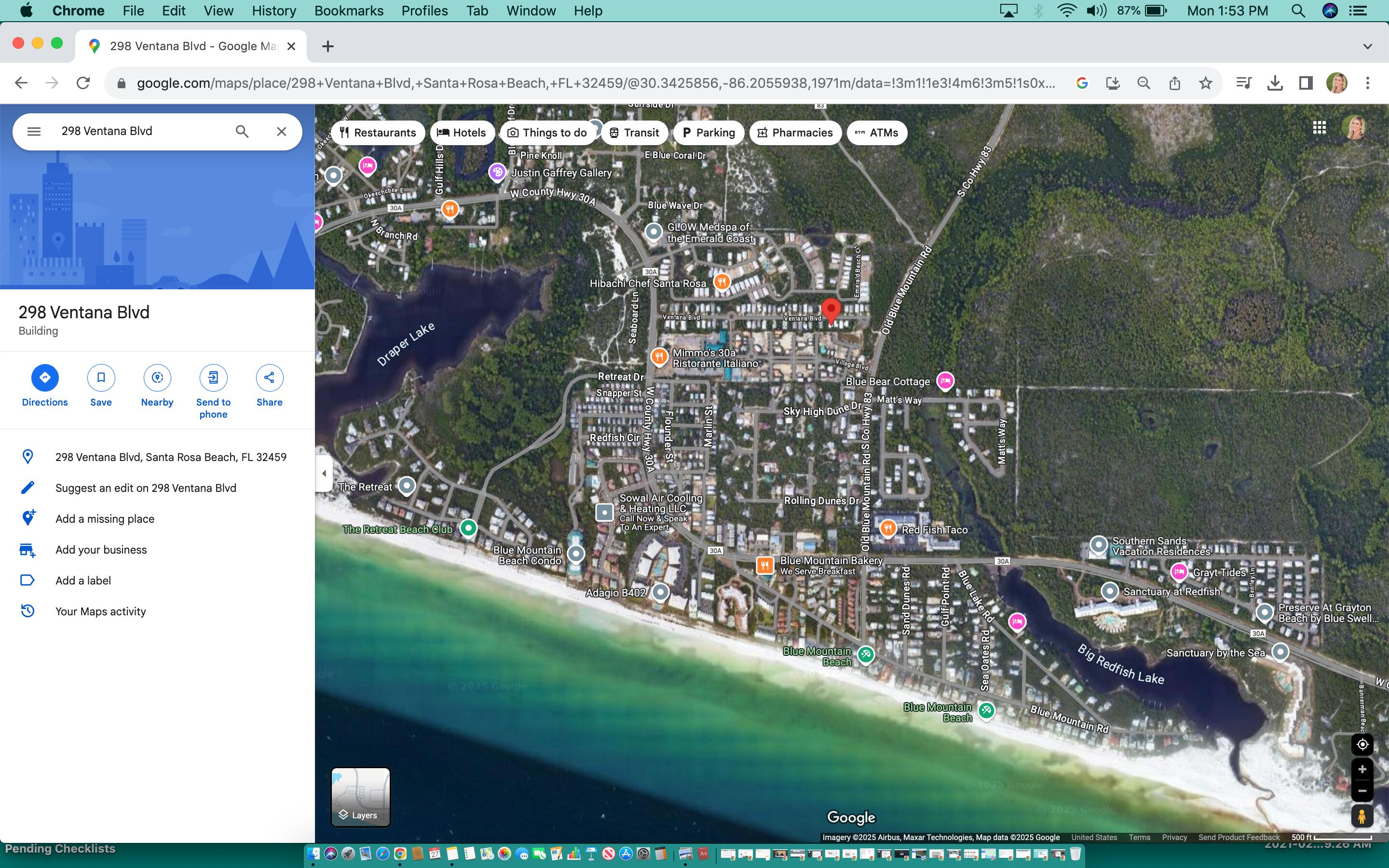Screen dimensions: 1389x868
Task: Select The Retreat Beach Club marker
Action: [468, 528]
